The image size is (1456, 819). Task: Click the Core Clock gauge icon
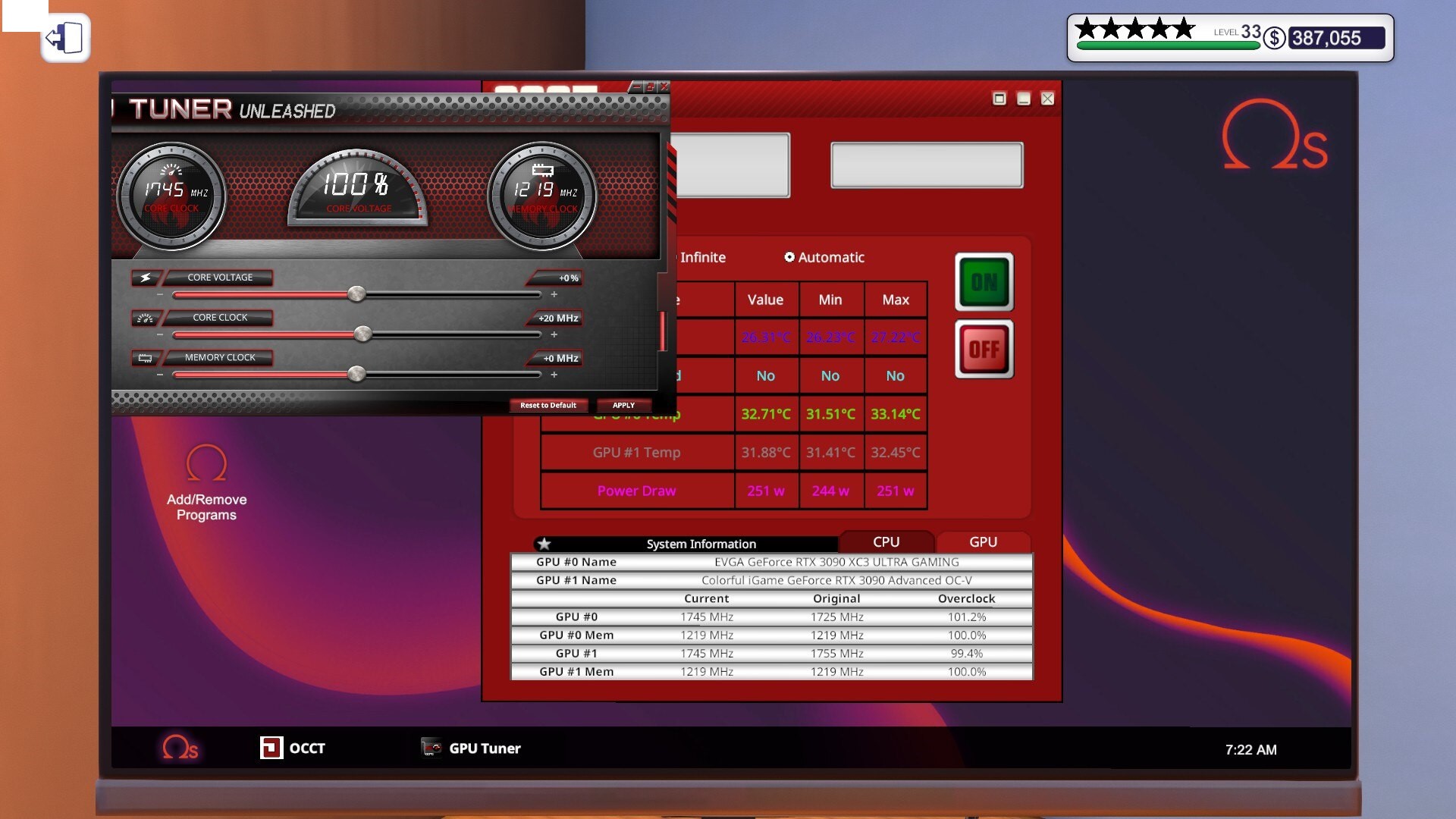point(146,318)
